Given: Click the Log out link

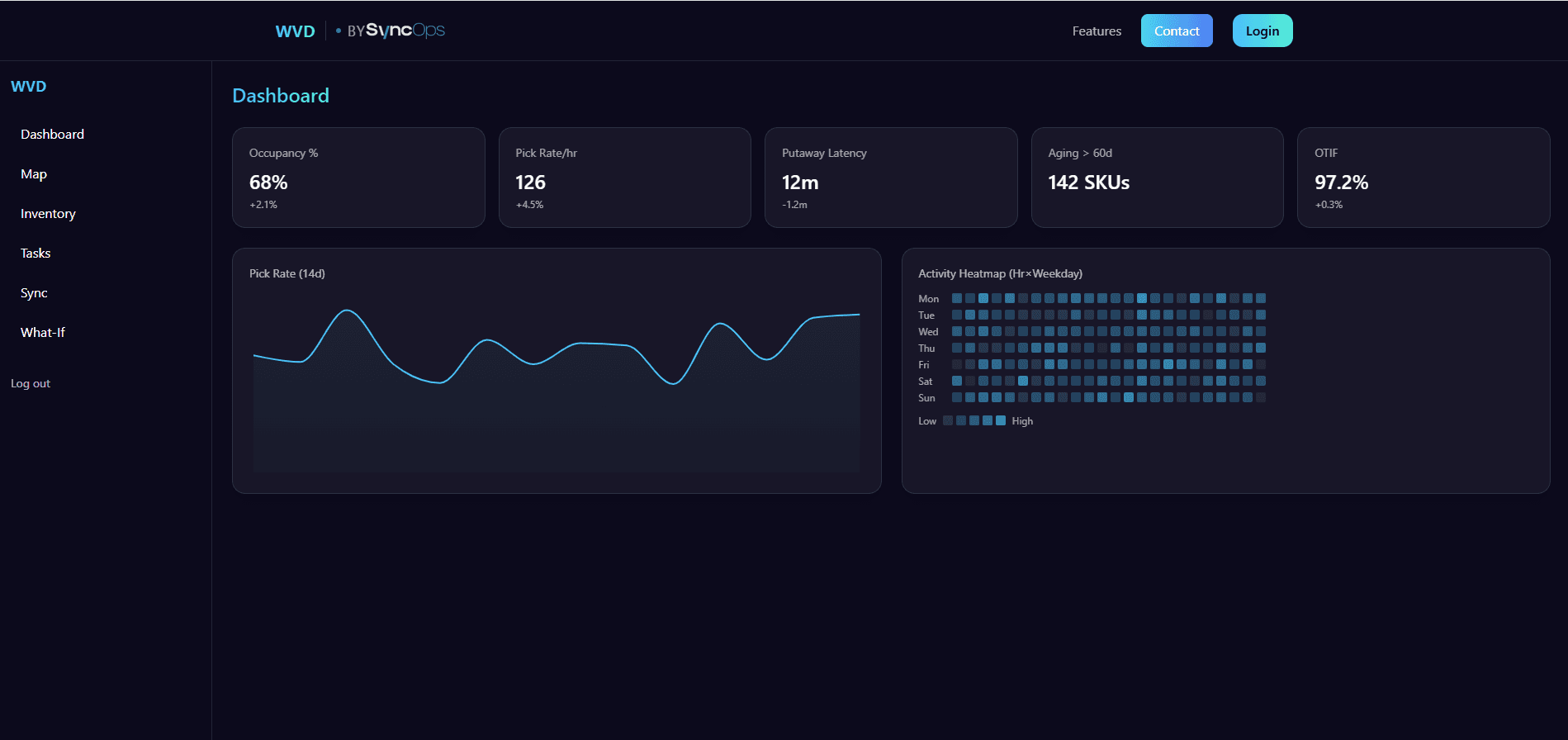Looking at the screenshot, I should click(31, 383).
